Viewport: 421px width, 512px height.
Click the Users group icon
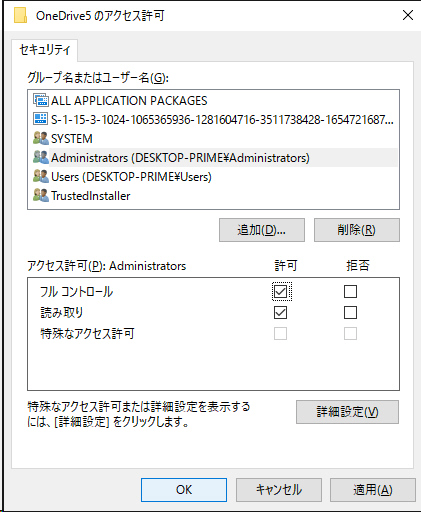[41, 176]
